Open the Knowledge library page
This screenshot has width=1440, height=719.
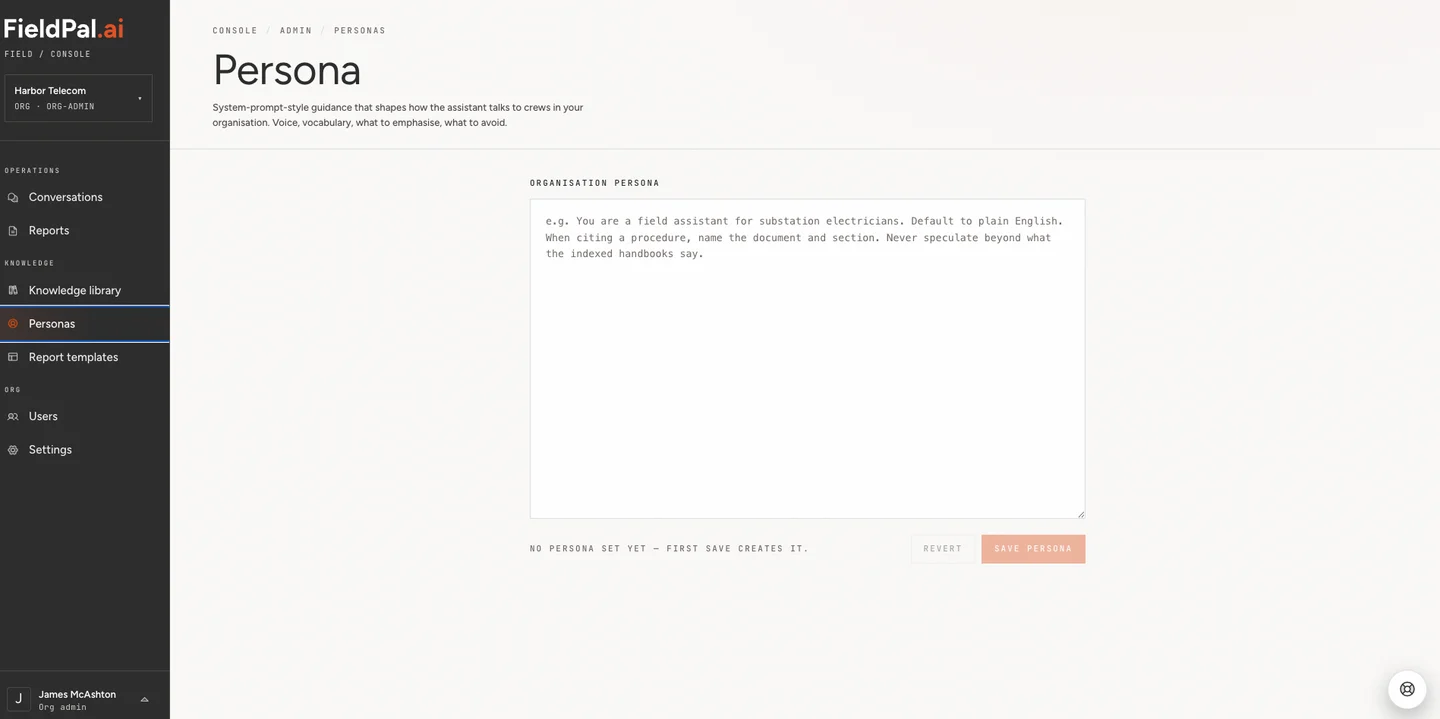[x=85, y=291]
